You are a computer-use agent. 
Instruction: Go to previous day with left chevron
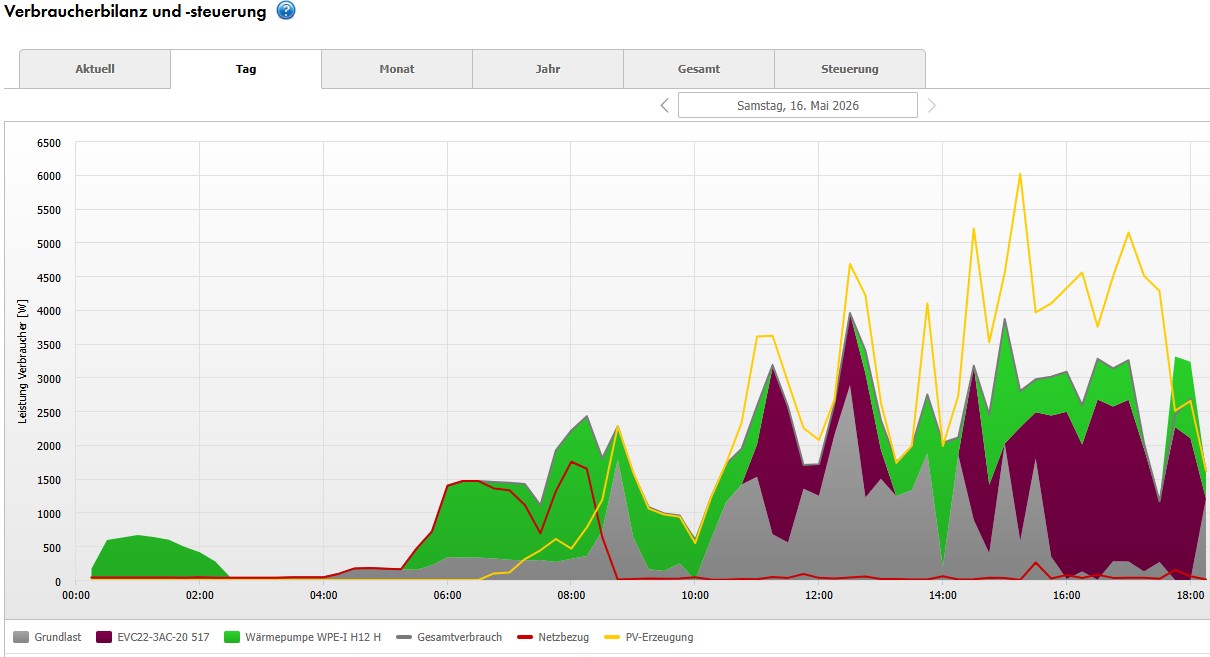[664, 105]
